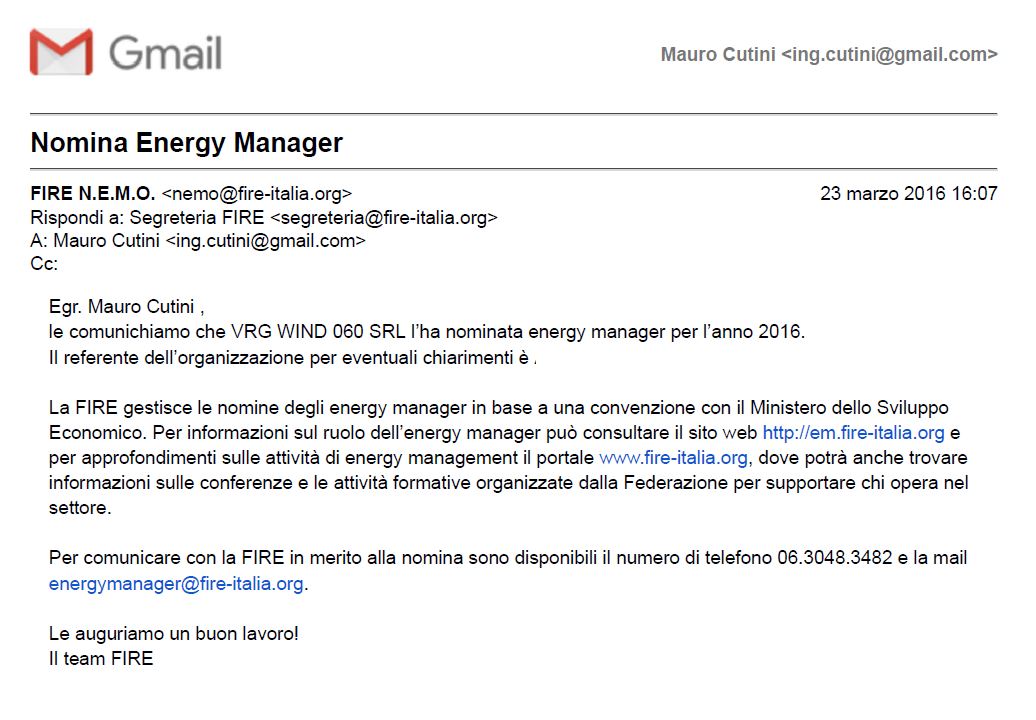
Task: Click reply-to address segreteria@fire-italia.org
Action: [384, 217]
